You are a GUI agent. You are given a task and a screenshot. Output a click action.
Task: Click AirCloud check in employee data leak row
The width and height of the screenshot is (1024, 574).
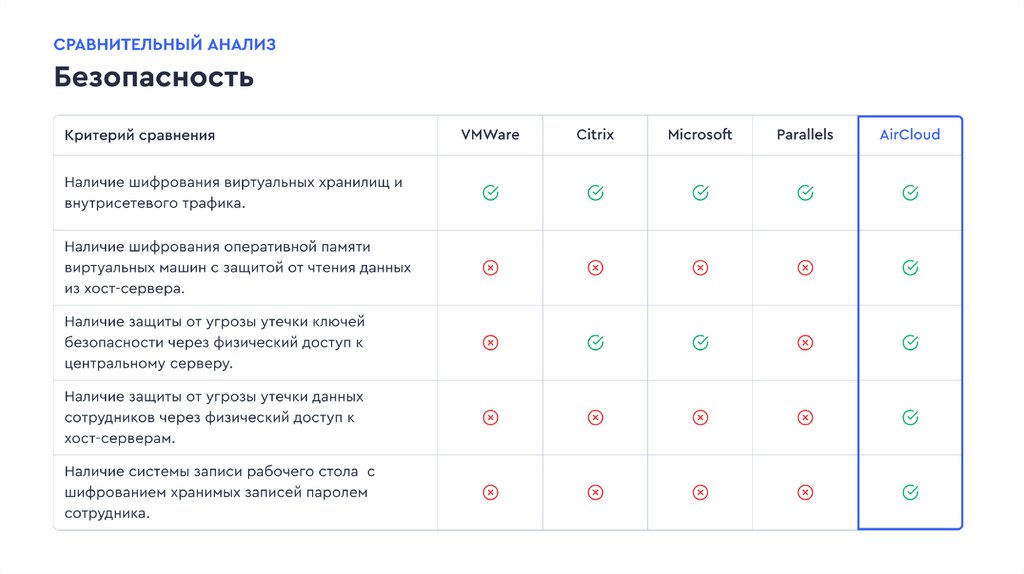coord(910,417)
